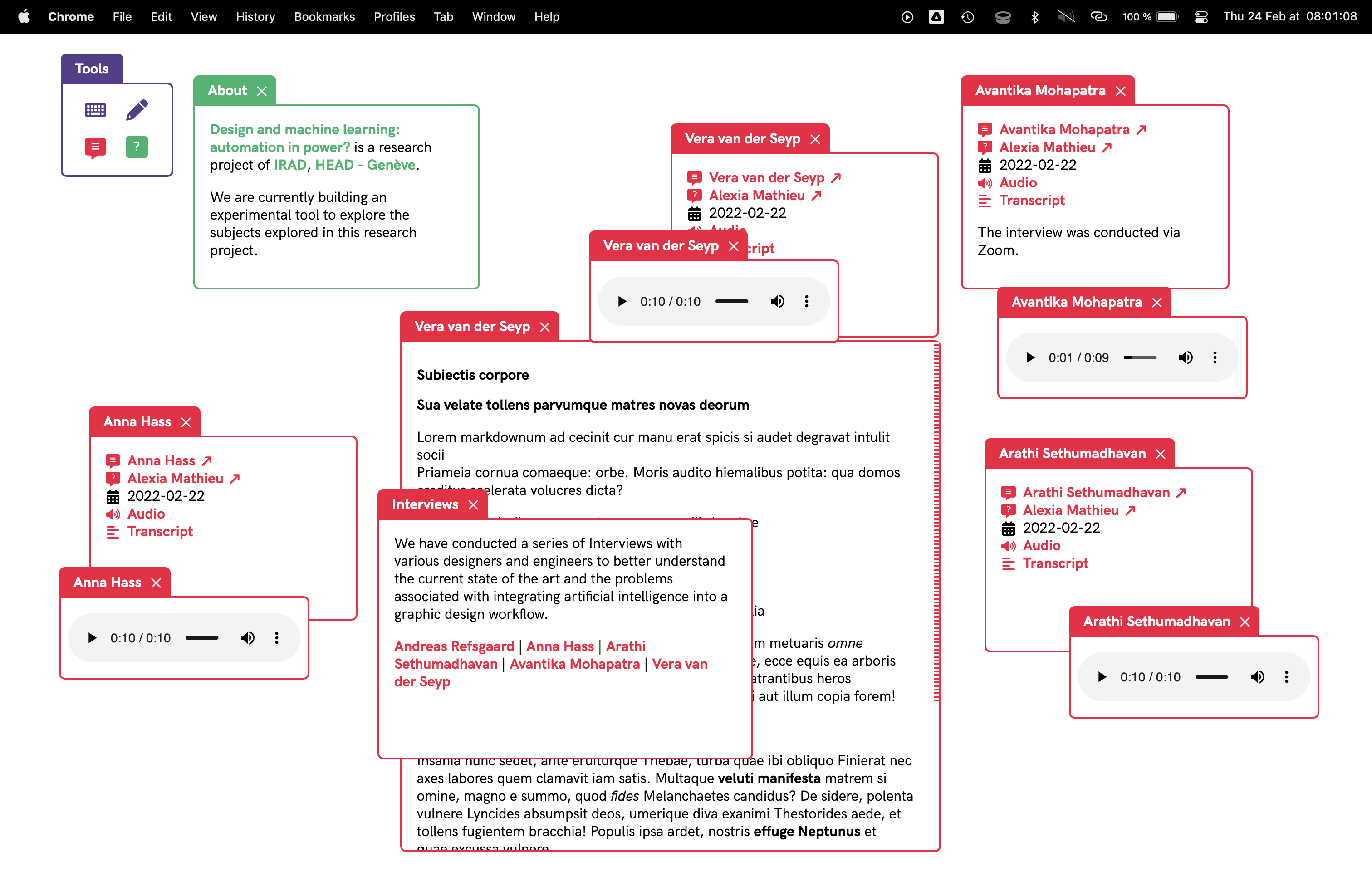Play Anna Hass audio clip
This screenshot has width=1372, height=891.
(x=92, y=638)
